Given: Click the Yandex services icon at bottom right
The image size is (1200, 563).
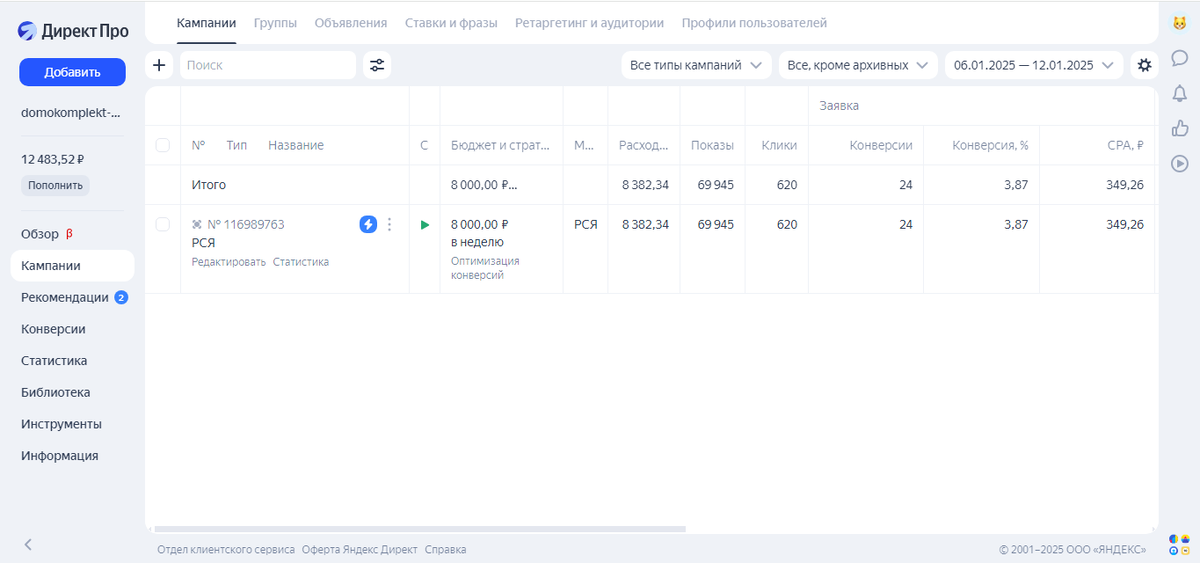Looking at the screenshot, I should coord(1179,544).
